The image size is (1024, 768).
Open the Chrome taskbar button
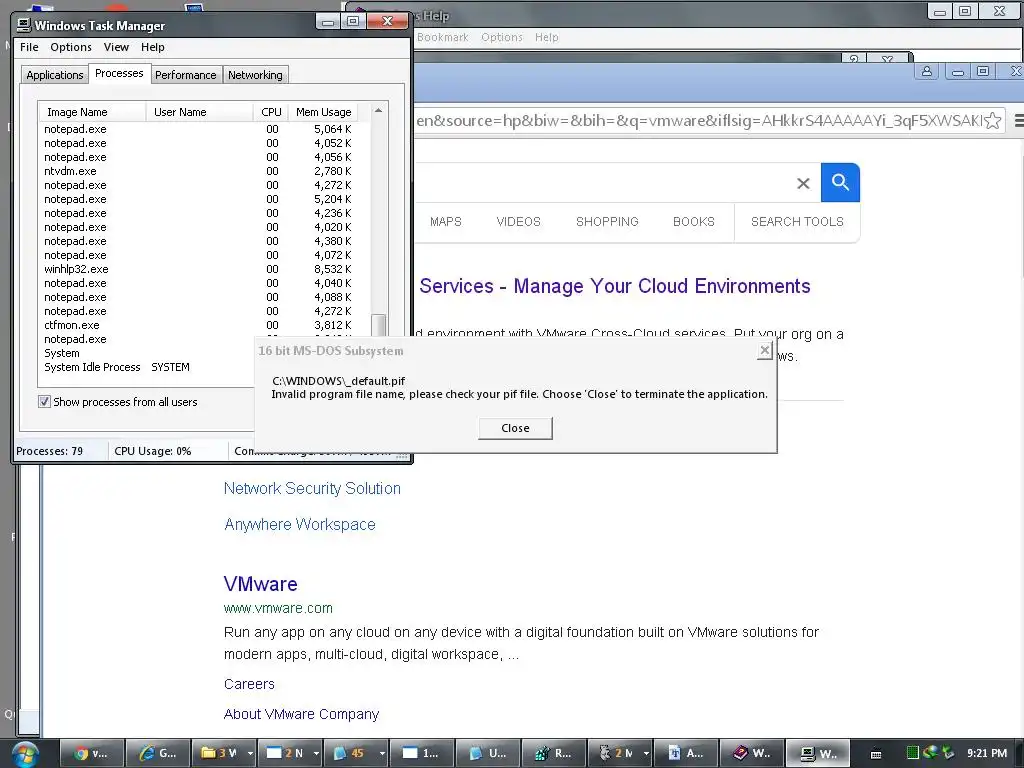pyautogui.click(x=91, y=753)
